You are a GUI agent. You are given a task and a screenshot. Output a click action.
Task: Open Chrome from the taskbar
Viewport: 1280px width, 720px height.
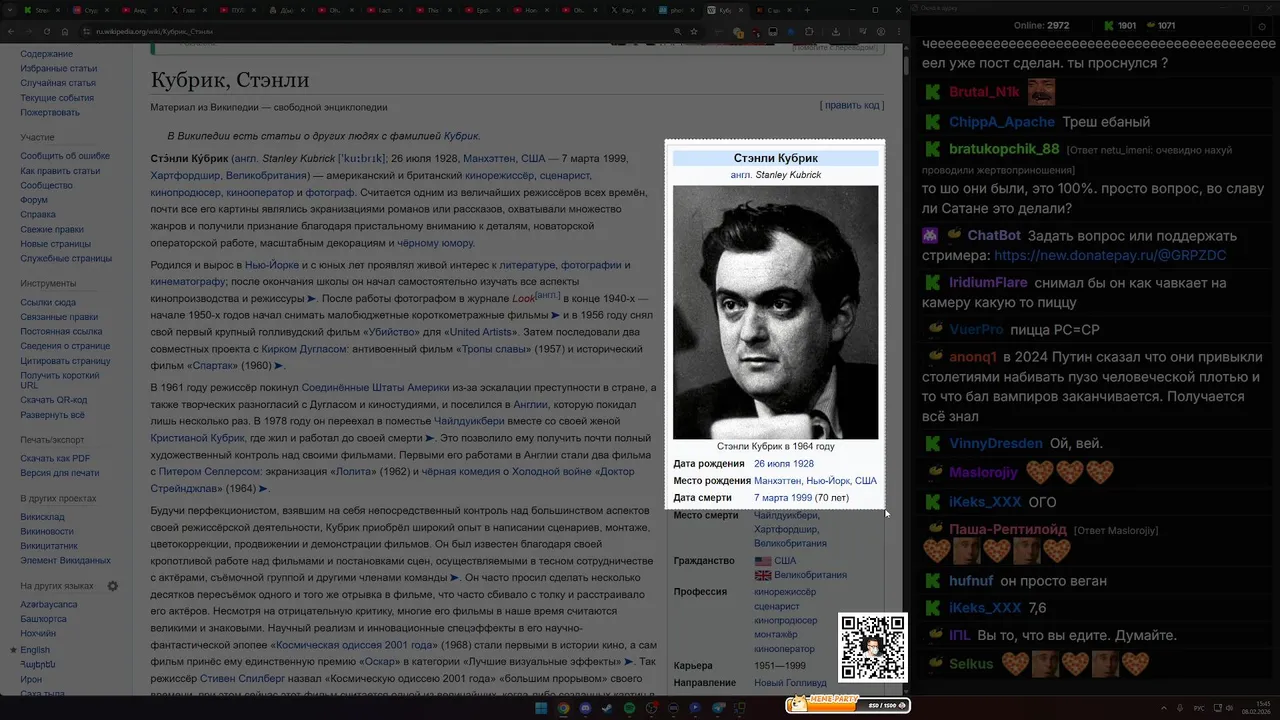(x=563, y=708)
